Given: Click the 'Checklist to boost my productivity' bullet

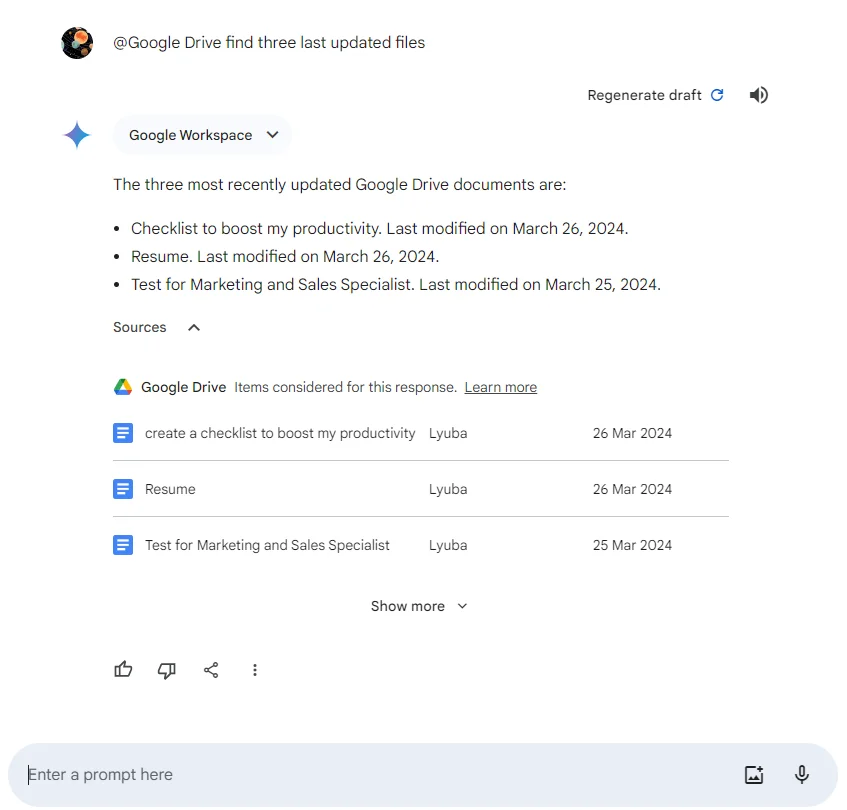Looking at the screenshot, I should click(379, 228).
